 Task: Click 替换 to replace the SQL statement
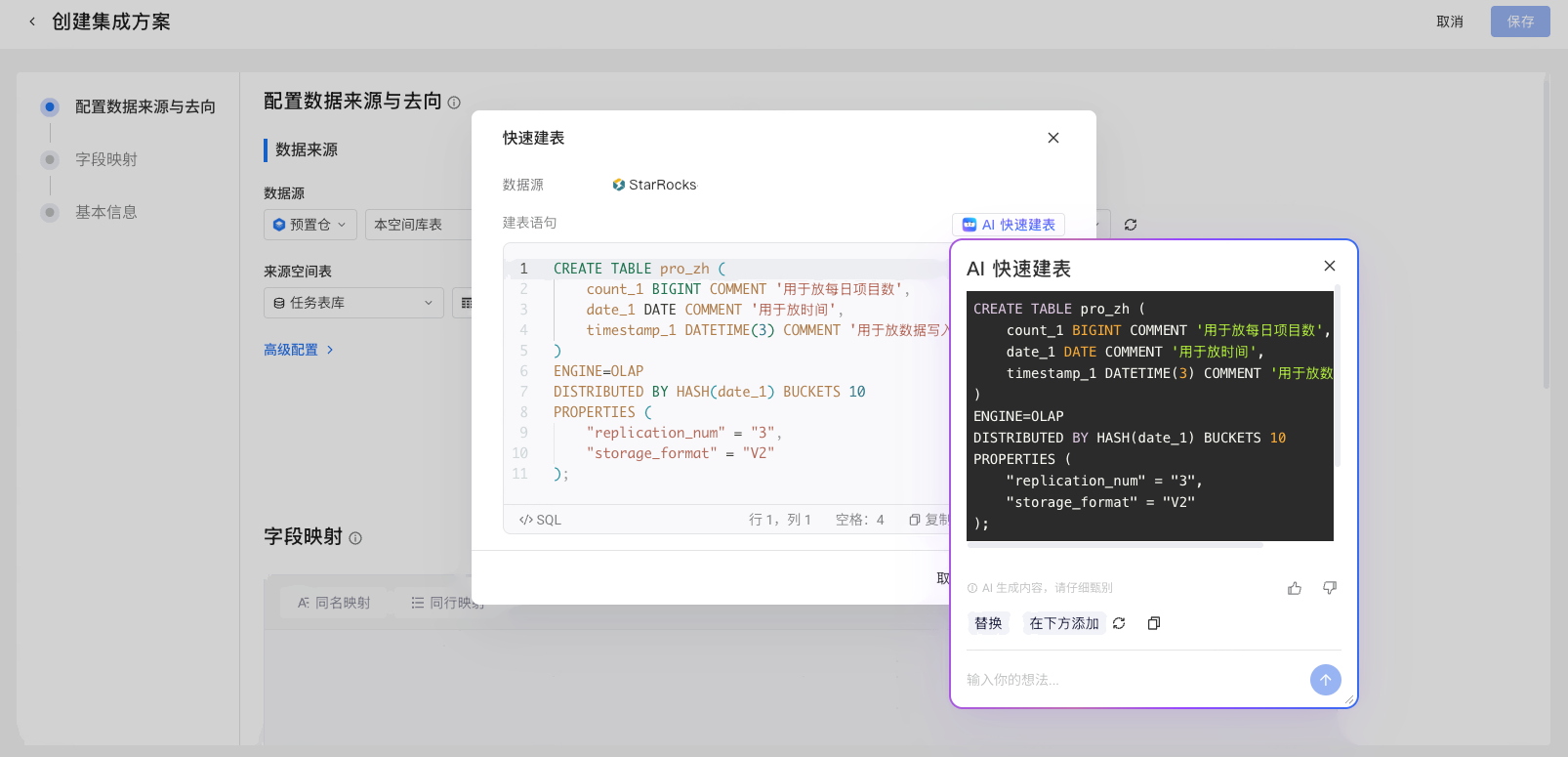coord(988,623)
